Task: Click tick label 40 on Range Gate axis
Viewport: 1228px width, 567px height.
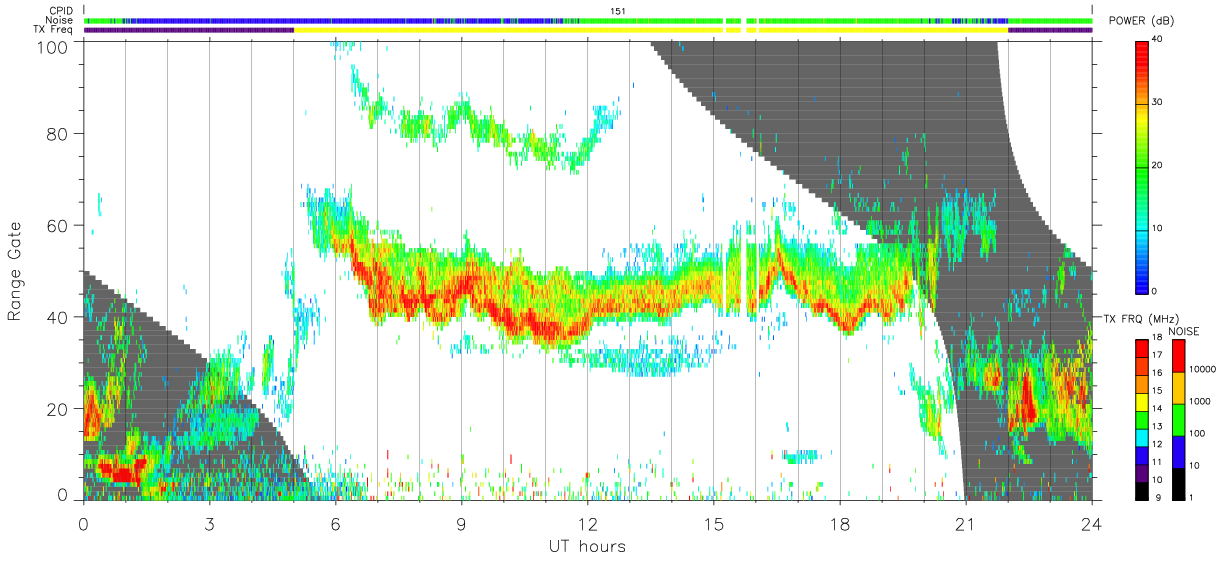Action: pos(58,316)
